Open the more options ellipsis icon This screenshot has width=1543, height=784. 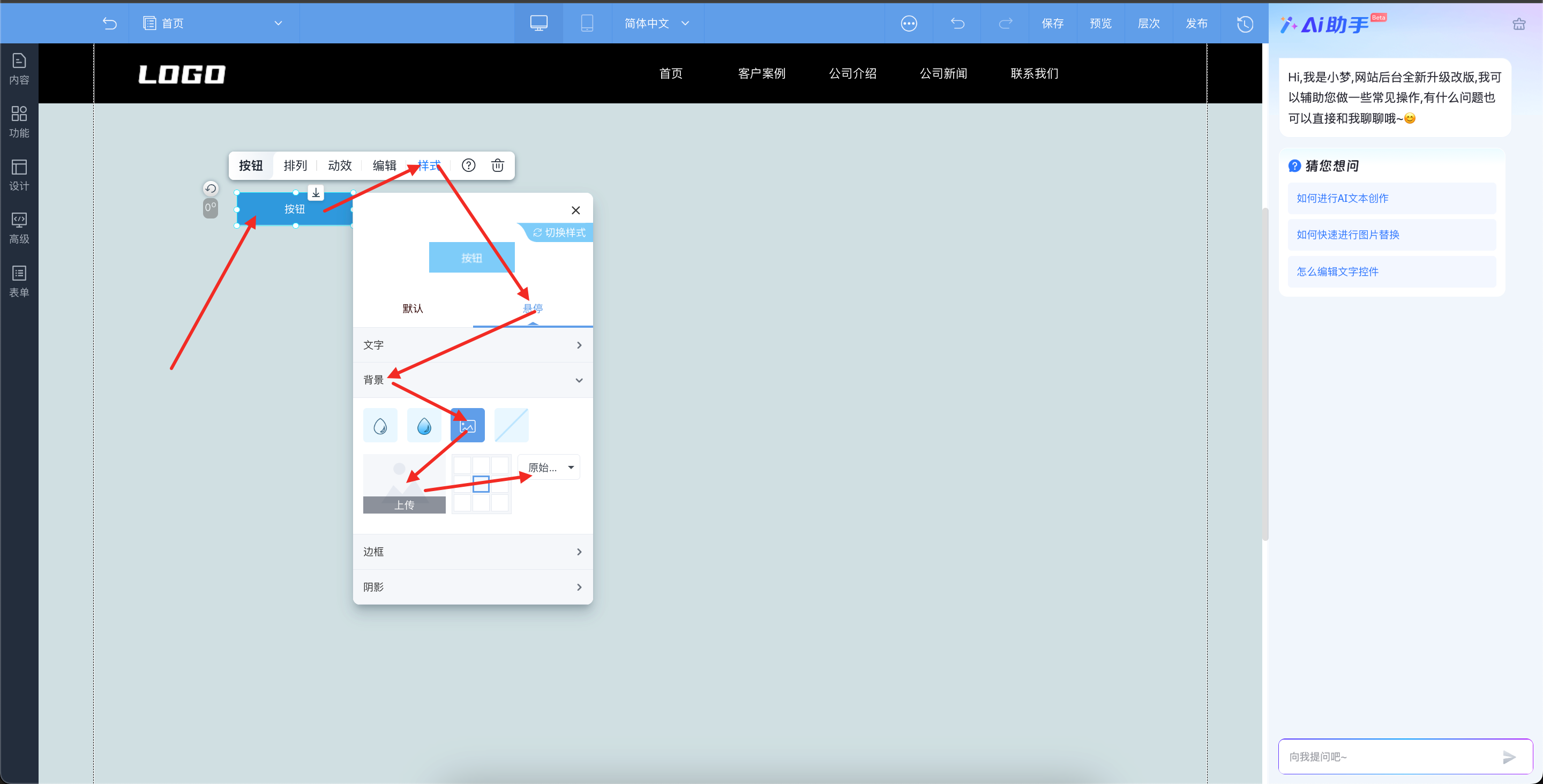pos(909,24)
